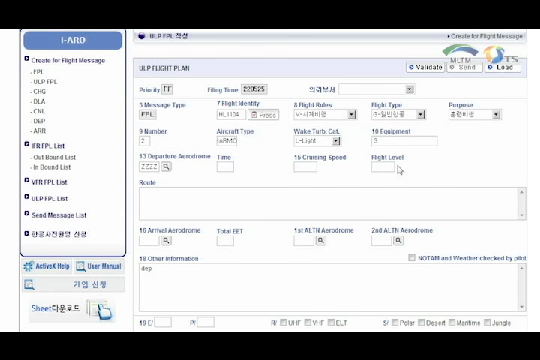
Task: Open the Purpose dropdown
Action: (496, 114)
